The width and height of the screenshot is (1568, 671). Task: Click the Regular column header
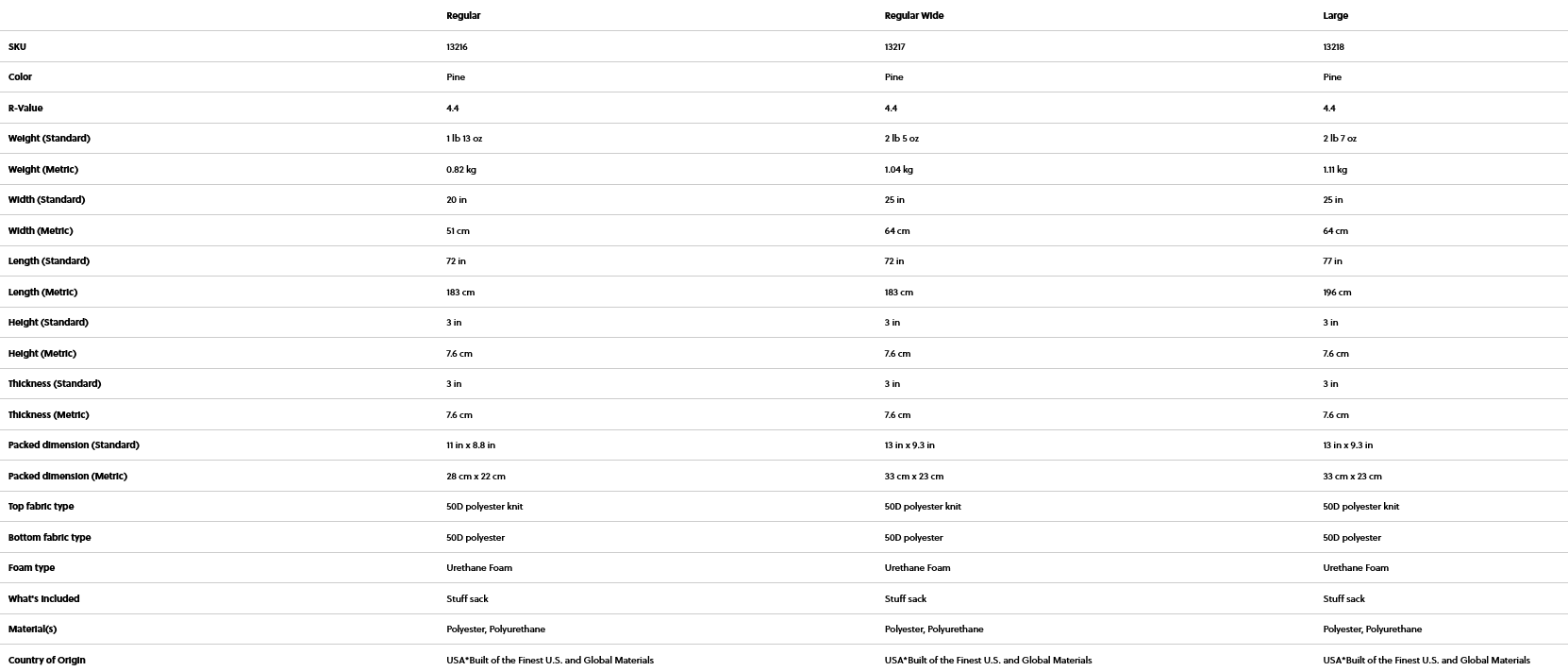463,16
